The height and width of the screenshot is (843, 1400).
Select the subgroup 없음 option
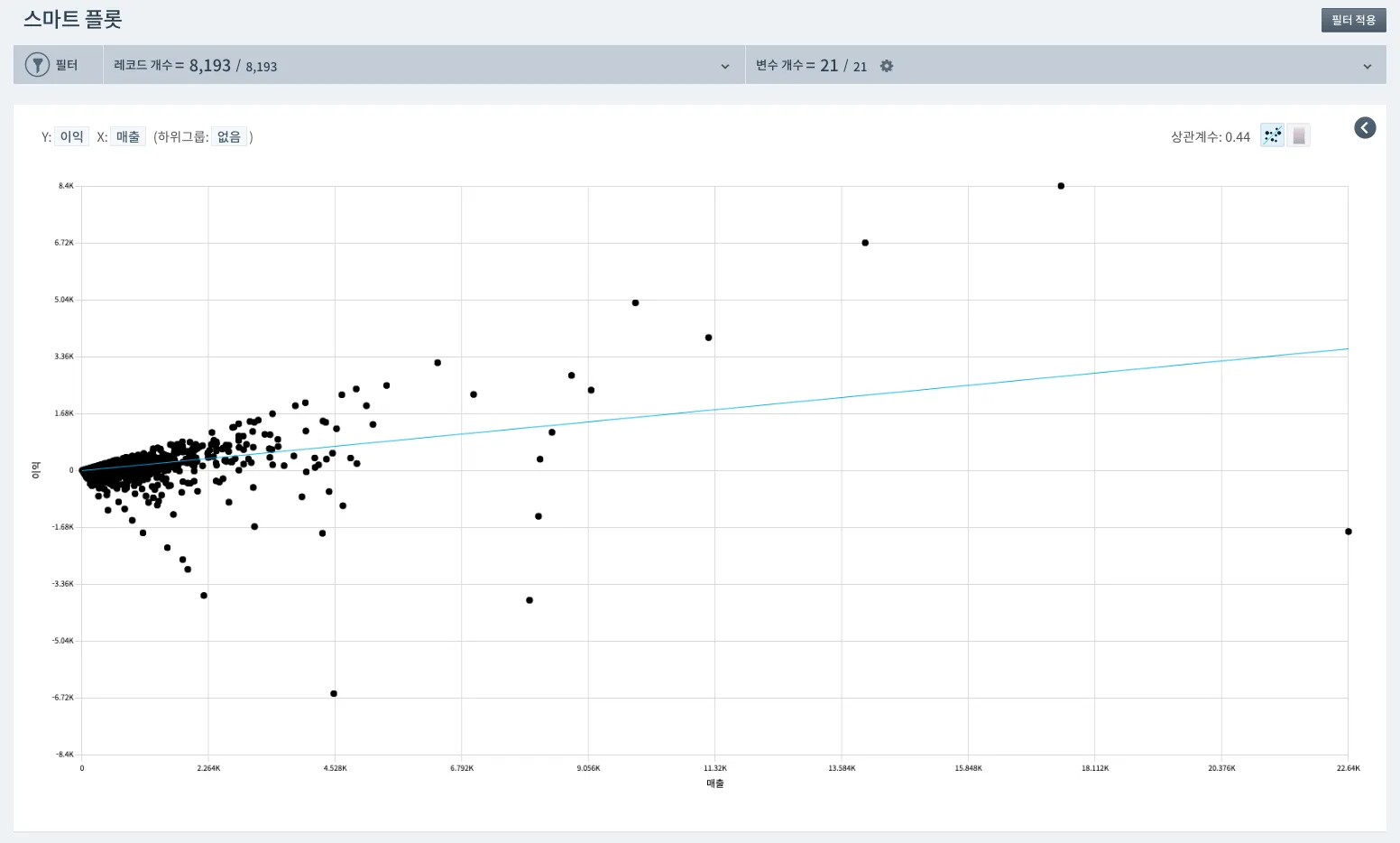pos(229,136)
